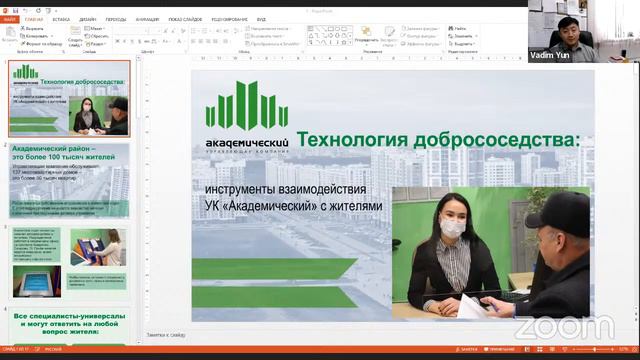Open the font size combo box
The height and width of the screenshot is (360, 640).
pyautogui.click(x=155, y=31)
